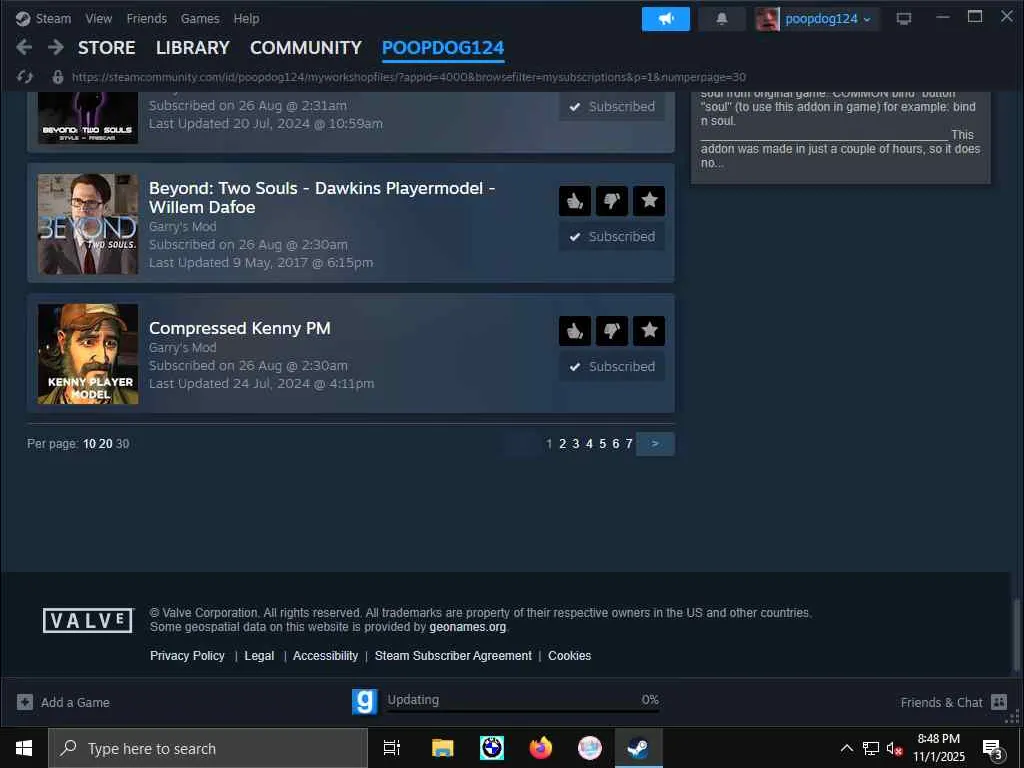
Task: Open the Steam Subscriber Agreement link
Action: pos(453,656)
